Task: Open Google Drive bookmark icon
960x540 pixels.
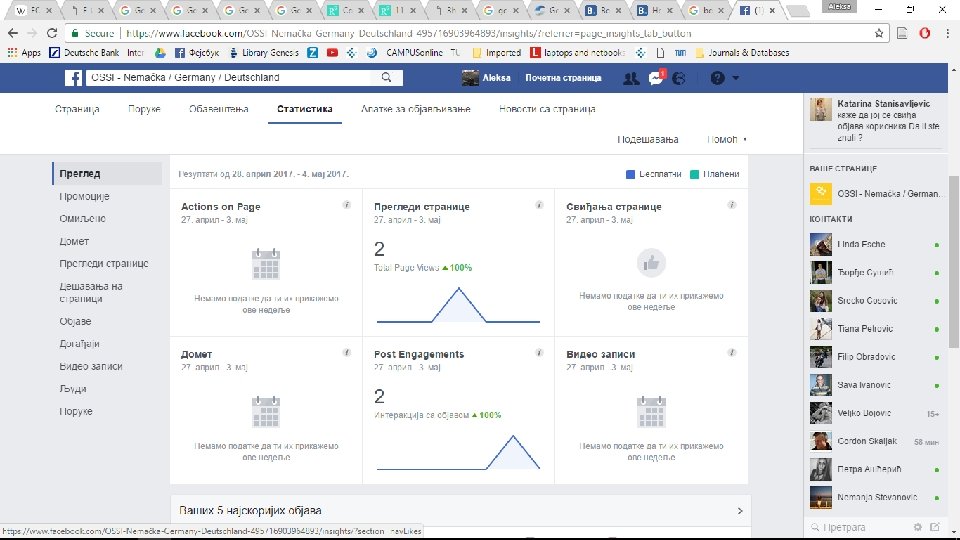Action: (x=160, y=53)
